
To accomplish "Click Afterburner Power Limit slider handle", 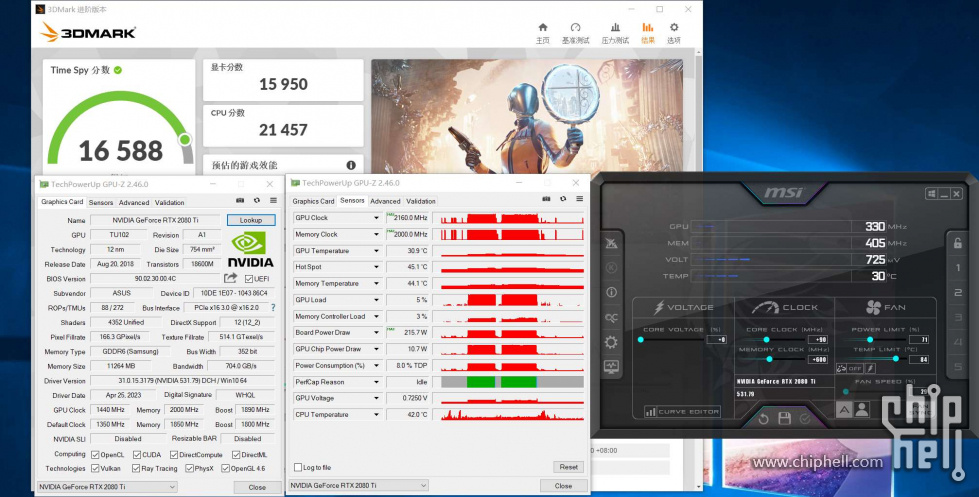I will tap(869, 340).
